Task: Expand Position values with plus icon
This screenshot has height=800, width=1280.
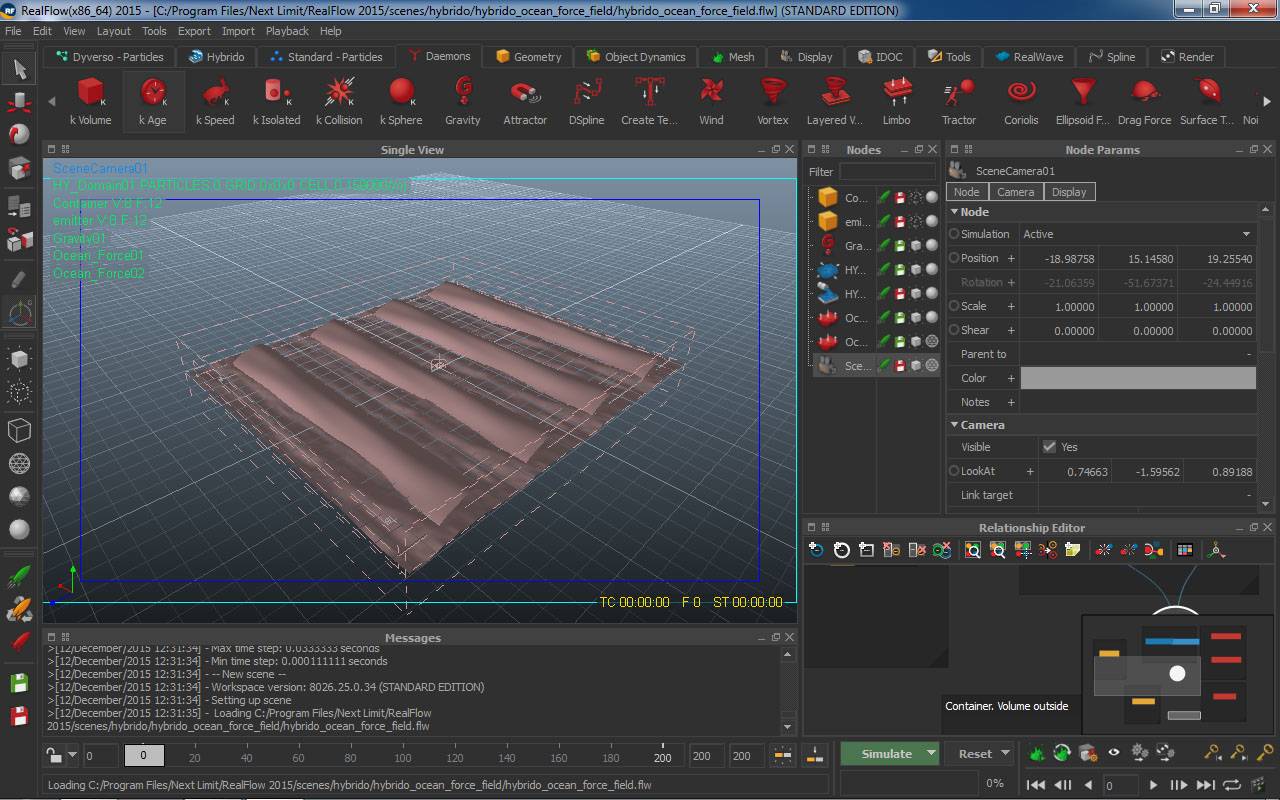Action: (1011, 258)
